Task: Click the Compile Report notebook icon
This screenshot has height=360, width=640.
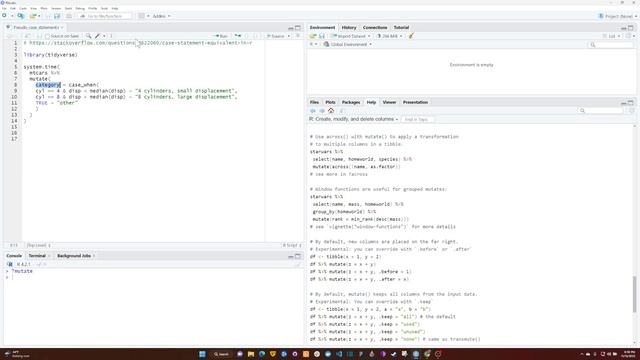Action: [111, 36]
